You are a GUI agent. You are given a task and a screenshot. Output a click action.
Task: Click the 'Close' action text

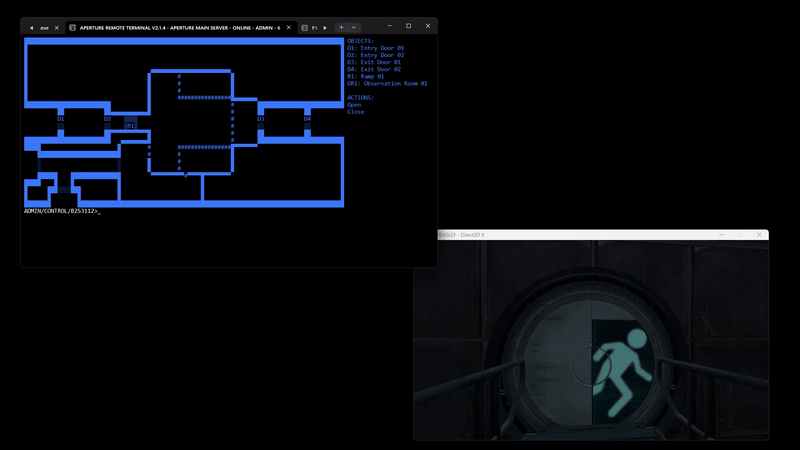pos(356,112)
